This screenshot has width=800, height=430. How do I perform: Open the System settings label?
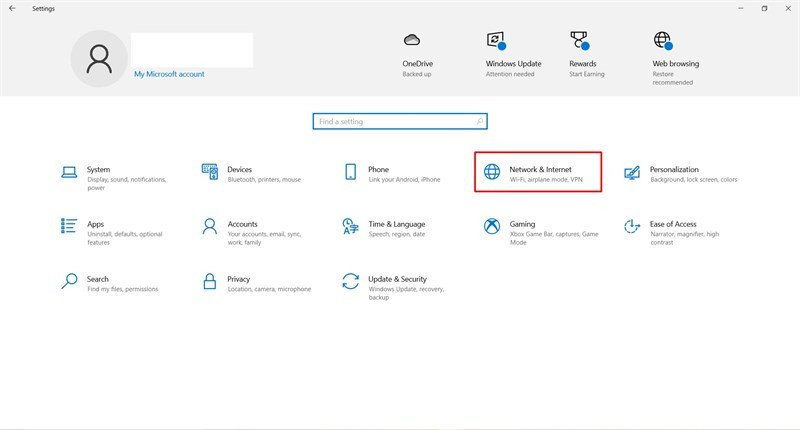point(98,169)
